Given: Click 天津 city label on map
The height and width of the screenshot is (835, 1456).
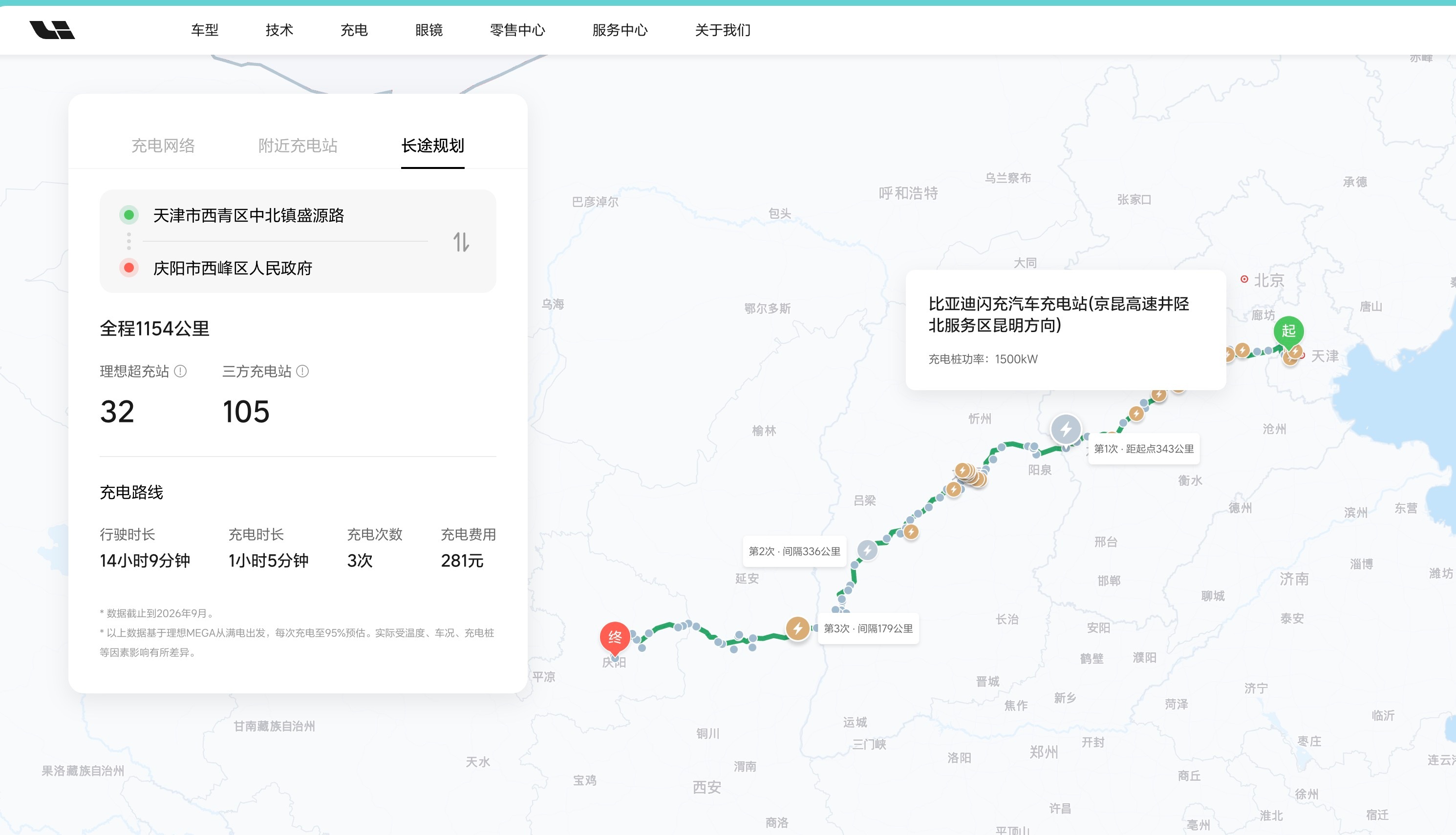Looking at the screenshot, I should tap(1325, 356).
